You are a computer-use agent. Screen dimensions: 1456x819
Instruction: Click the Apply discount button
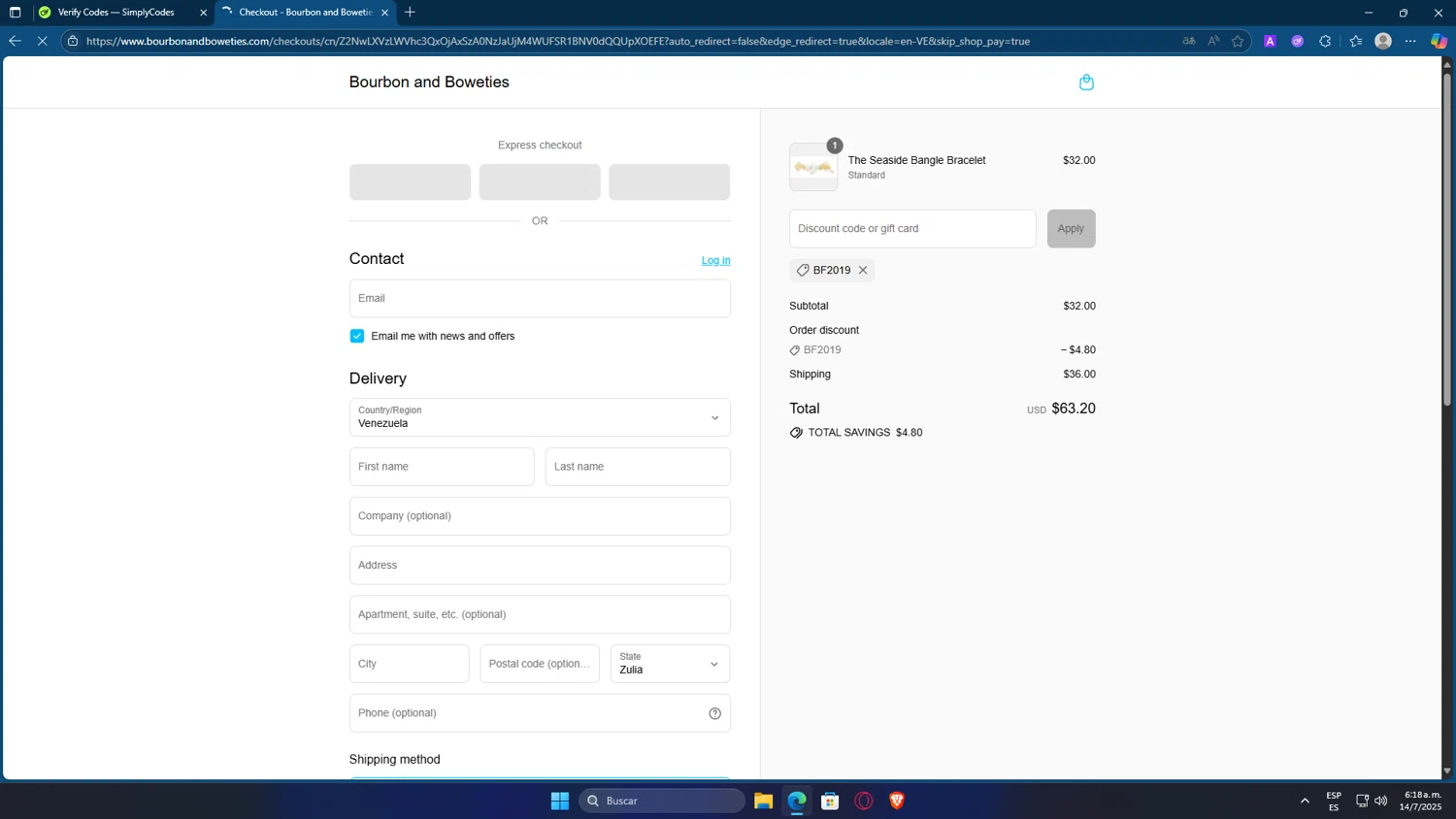[1071, 229]
